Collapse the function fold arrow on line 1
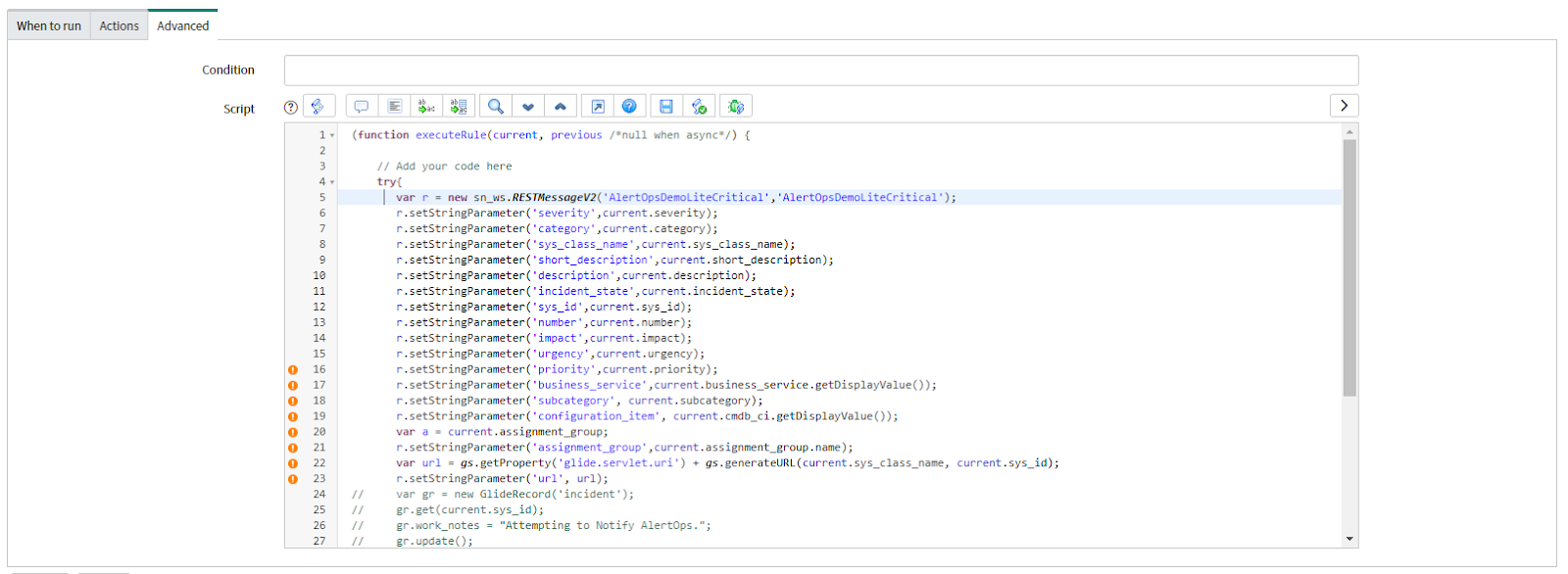Viewport: 1568px width, 574px height. pos(332,135)
